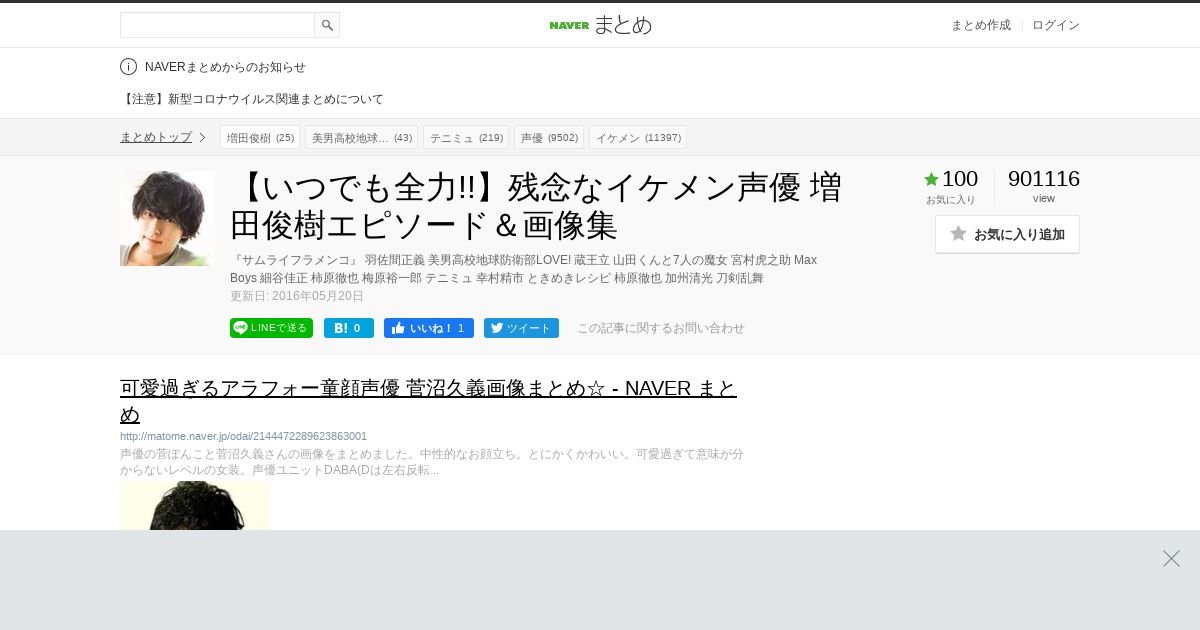Open the NAVER まとめ logo homepage
Viewport: 1200px width, 630px height.
600,25
